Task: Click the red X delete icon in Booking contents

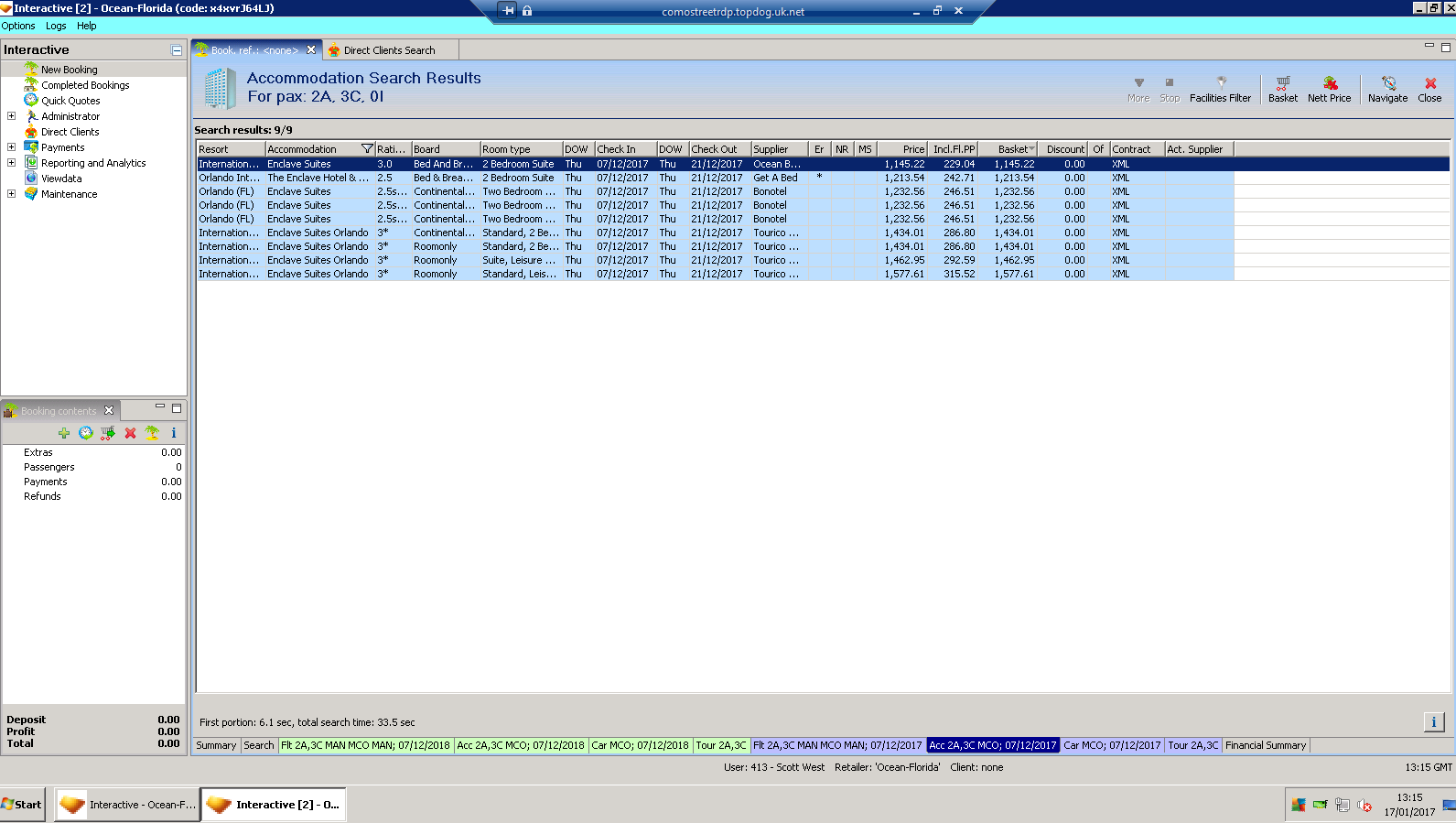Action: pos(130,433)
